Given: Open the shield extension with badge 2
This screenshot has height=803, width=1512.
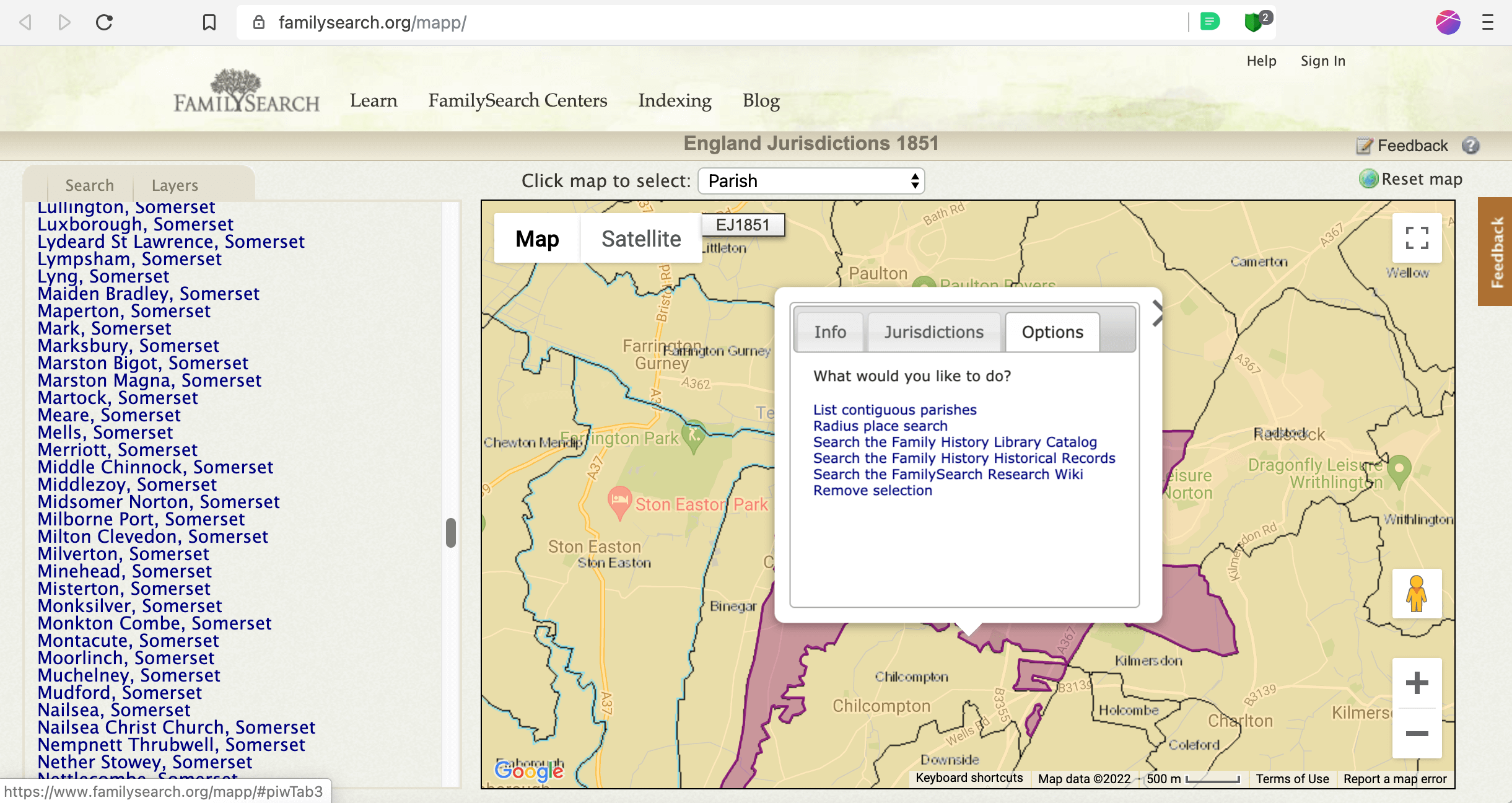Looking at the screenshot, I should [1257, 21].
